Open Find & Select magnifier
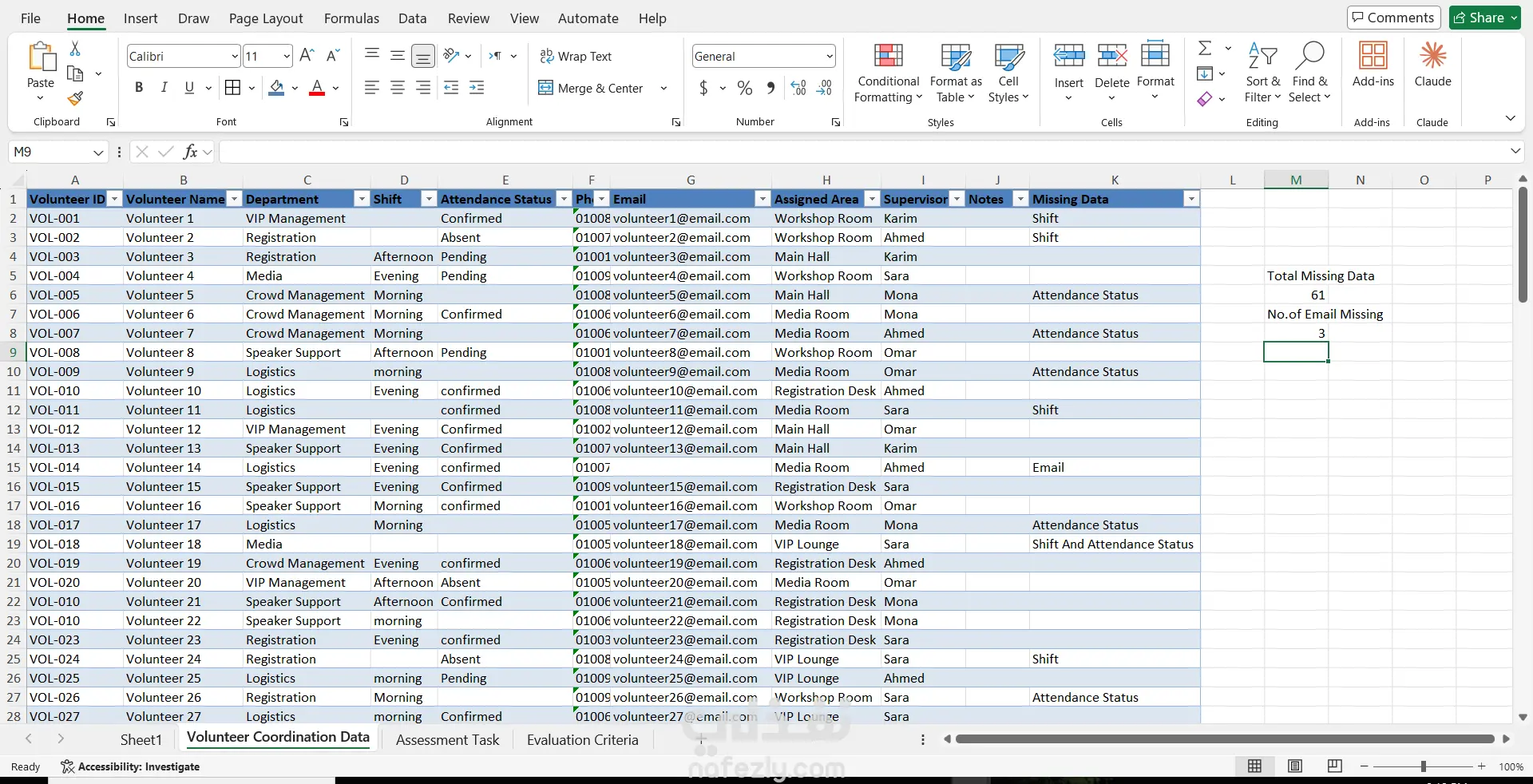Image resolution: width=1533 pixels, height=784 pixels. [x=1309, y=73]
